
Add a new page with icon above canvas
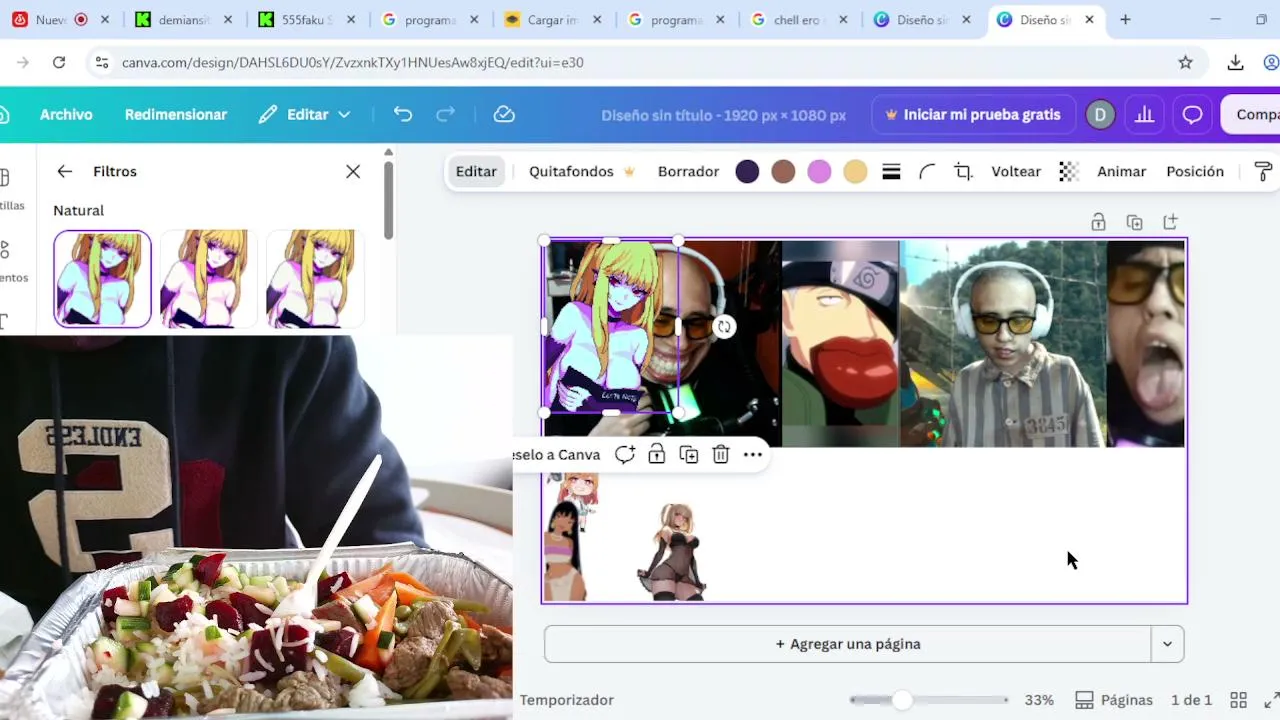point(1170,222)
